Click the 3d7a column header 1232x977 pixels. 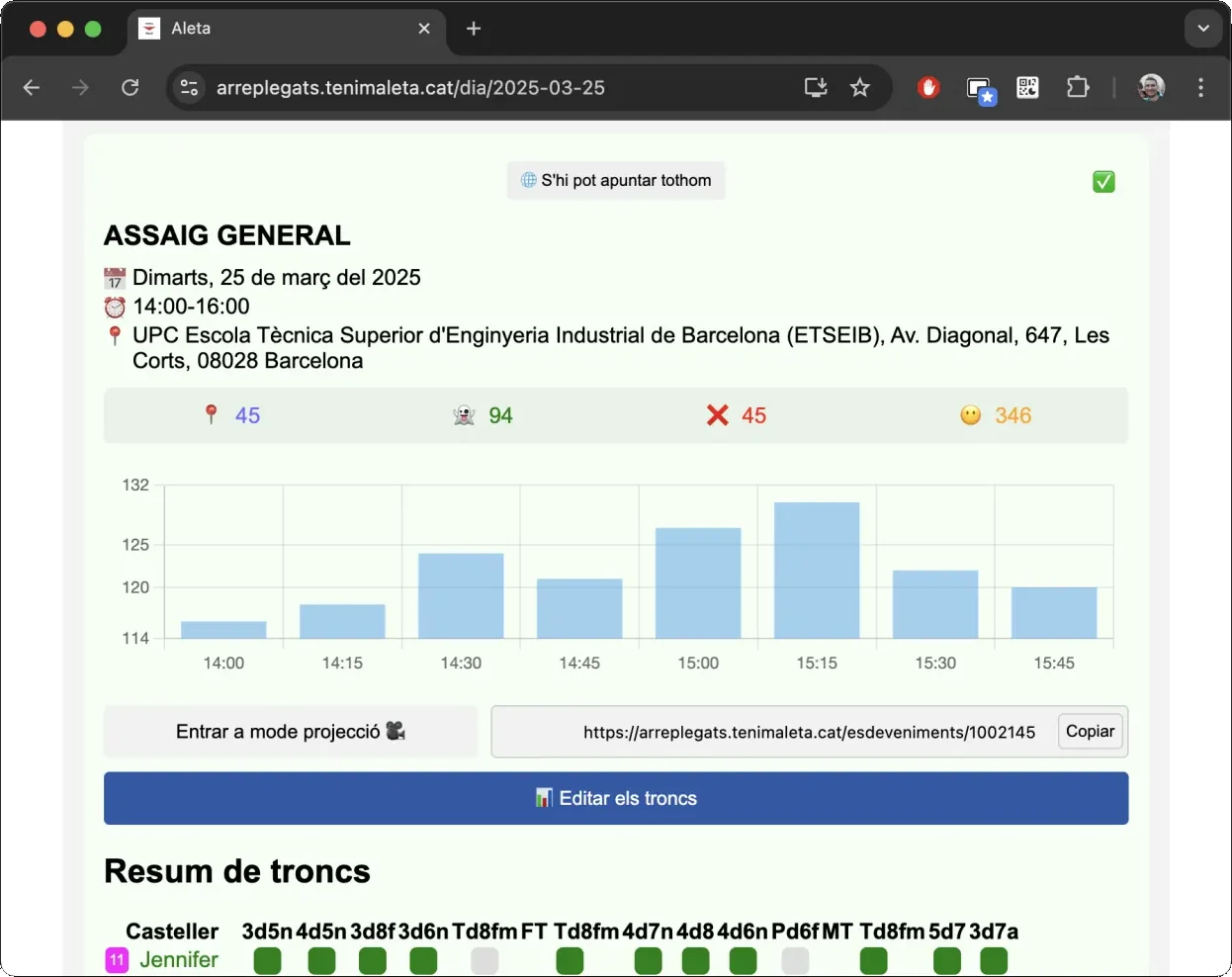[x=994, y=932]
